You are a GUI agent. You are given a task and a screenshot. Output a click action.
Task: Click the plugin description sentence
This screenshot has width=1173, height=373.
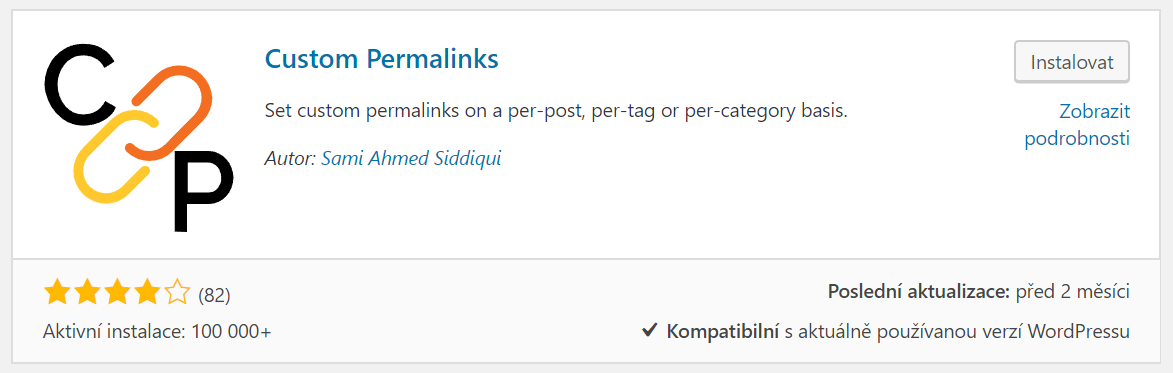(556, 111)
